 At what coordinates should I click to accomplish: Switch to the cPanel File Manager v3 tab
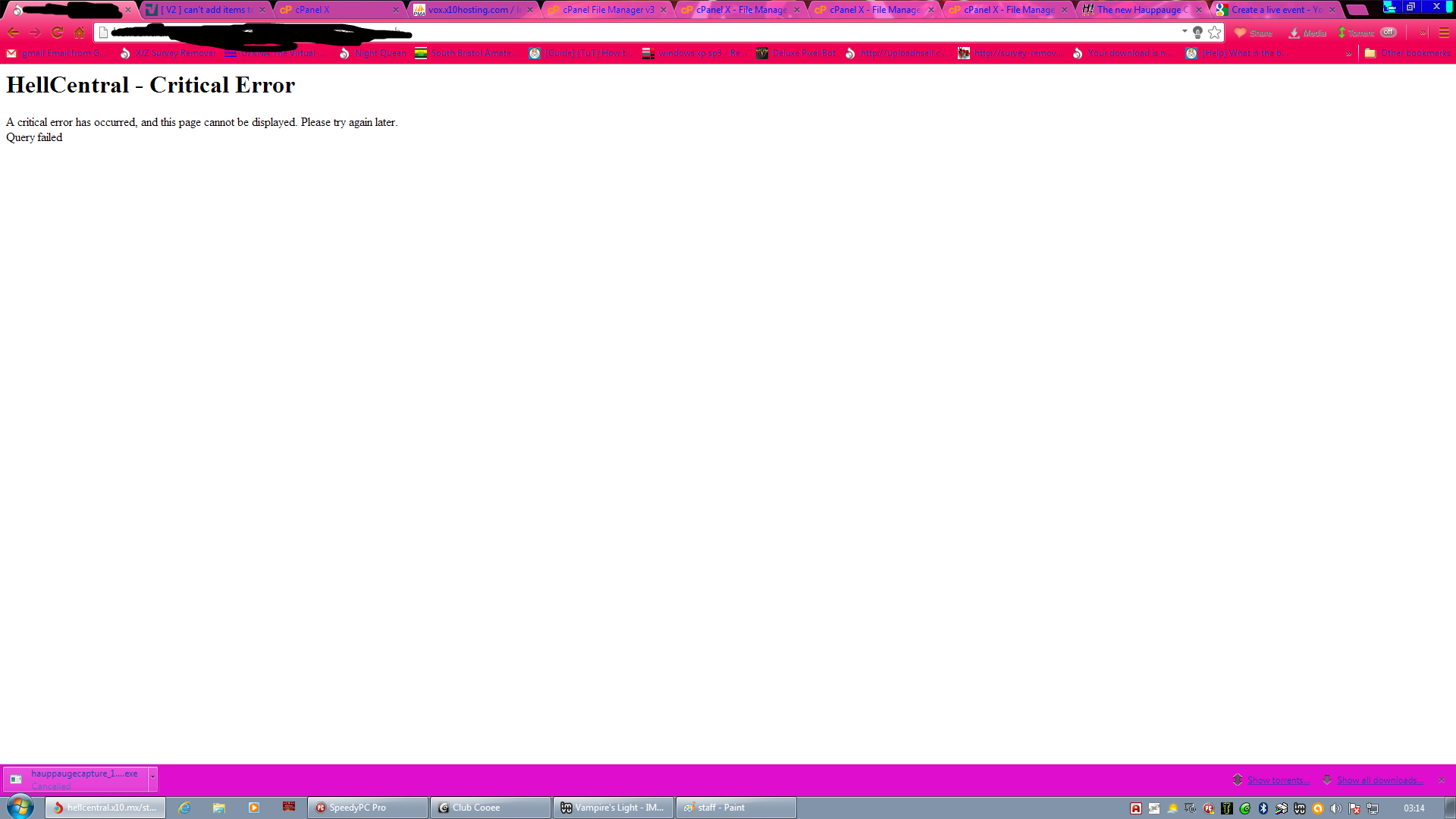tap(607, 10)
